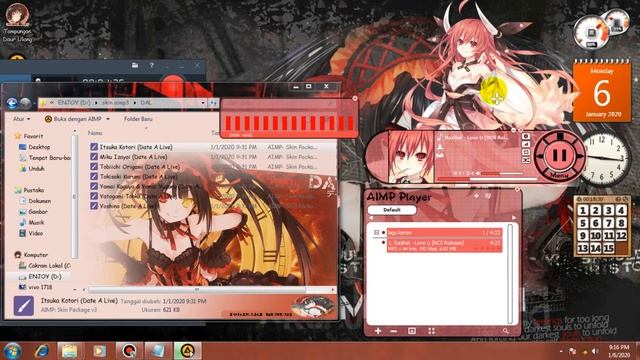Click the 'Buka dengan AIMP' button
The height and width of the screenshot is (360, 640).
click(73, 119)
